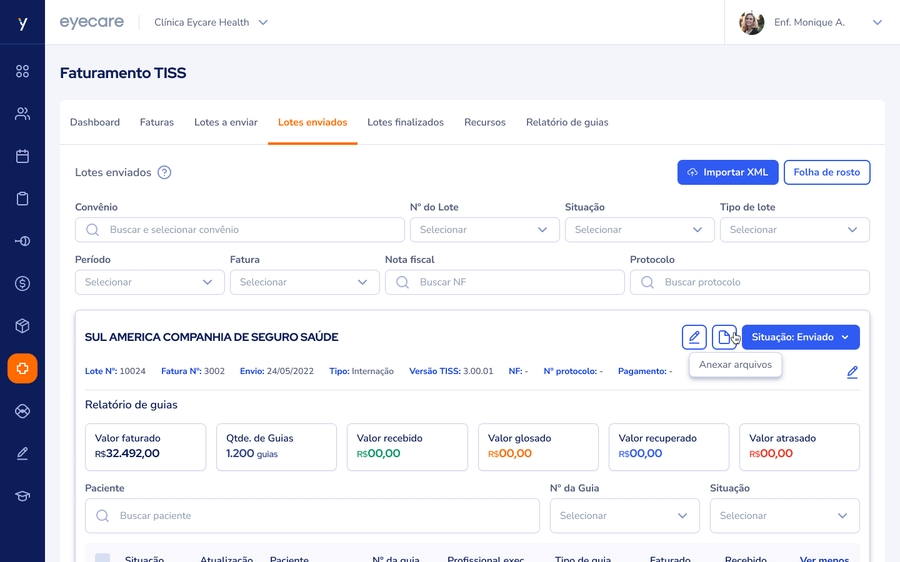The width and height of the screenshot is (900, 562).
Task: Click the Anexar arquivos file icon button
Action: pyautogui.click(x=724, y=337)
